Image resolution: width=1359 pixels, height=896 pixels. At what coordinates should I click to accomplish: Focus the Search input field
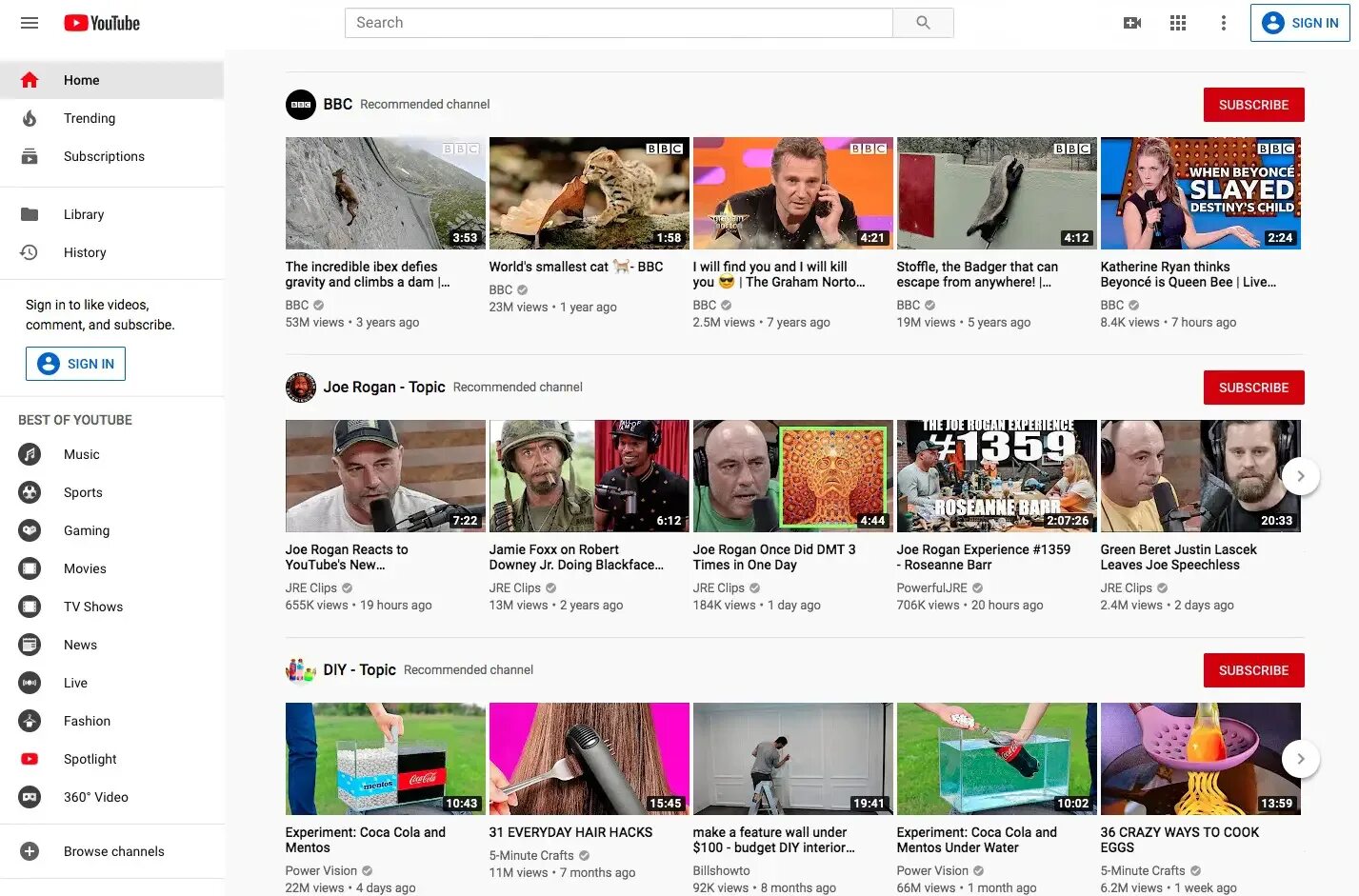[x=619, y=23]
